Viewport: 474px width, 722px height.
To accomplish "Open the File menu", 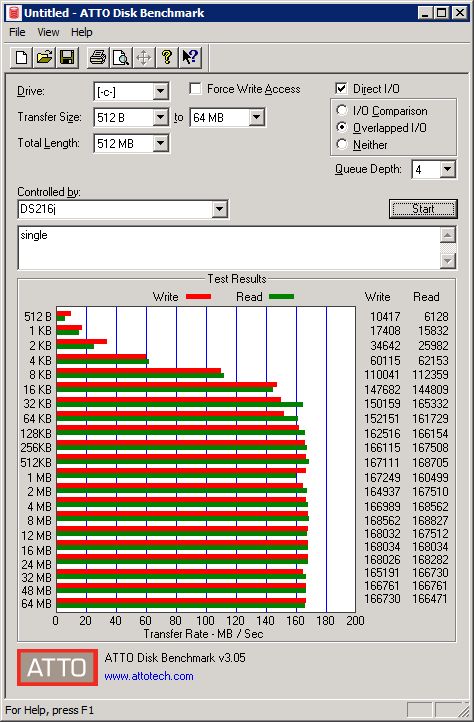I will (17, 32).
